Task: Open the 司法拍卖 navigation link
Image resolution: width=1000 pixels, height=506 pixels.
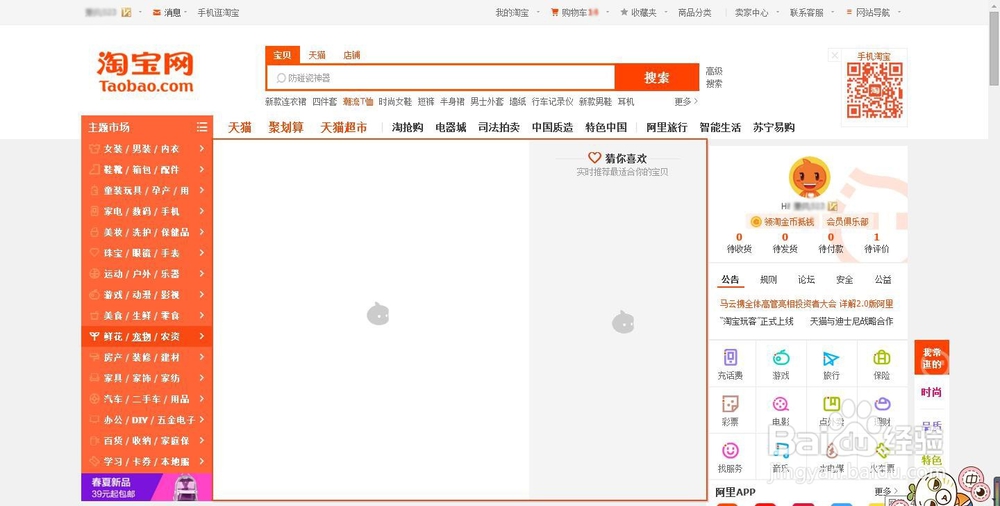Action: pos(499,127)
